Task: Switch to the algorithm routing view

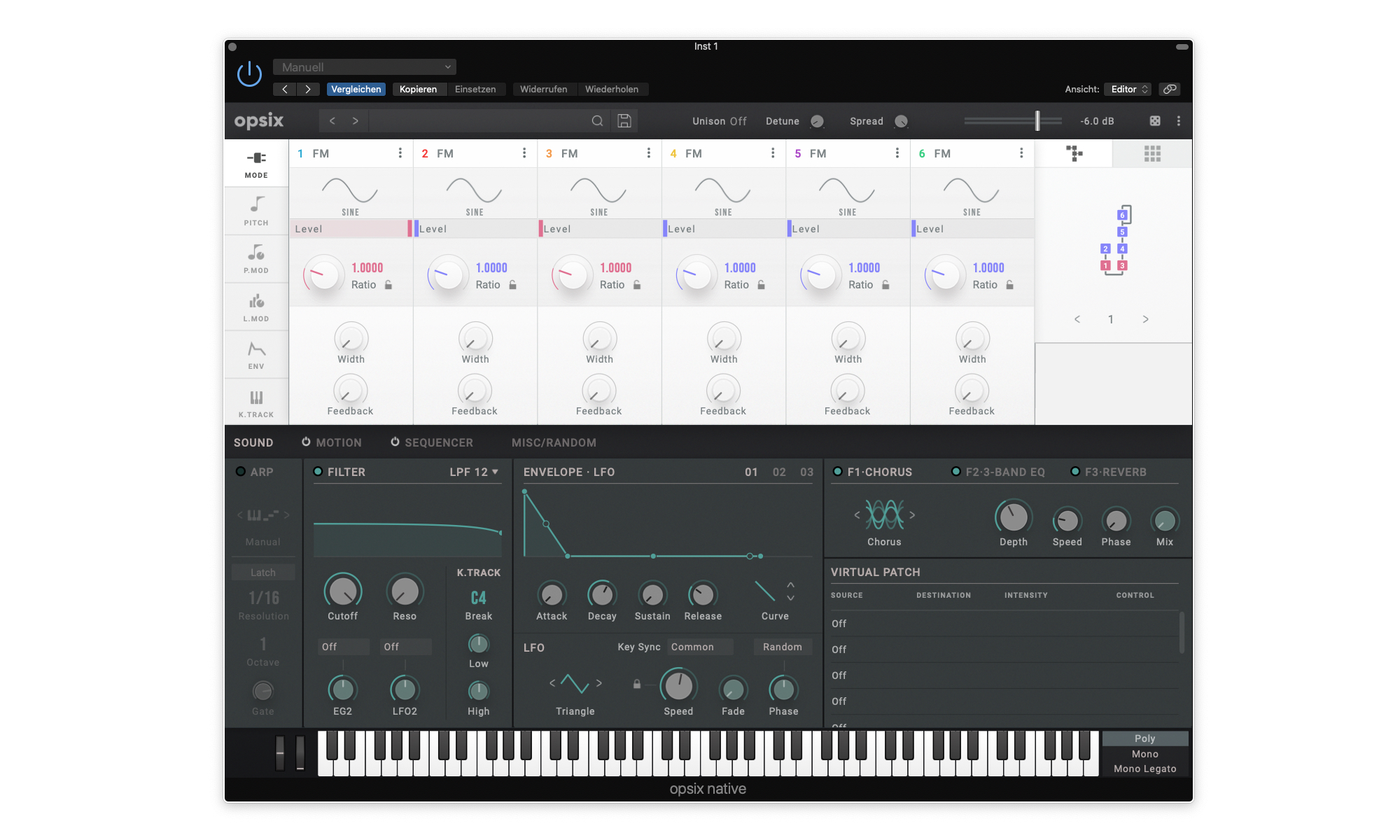Action: coord(1073,153)
